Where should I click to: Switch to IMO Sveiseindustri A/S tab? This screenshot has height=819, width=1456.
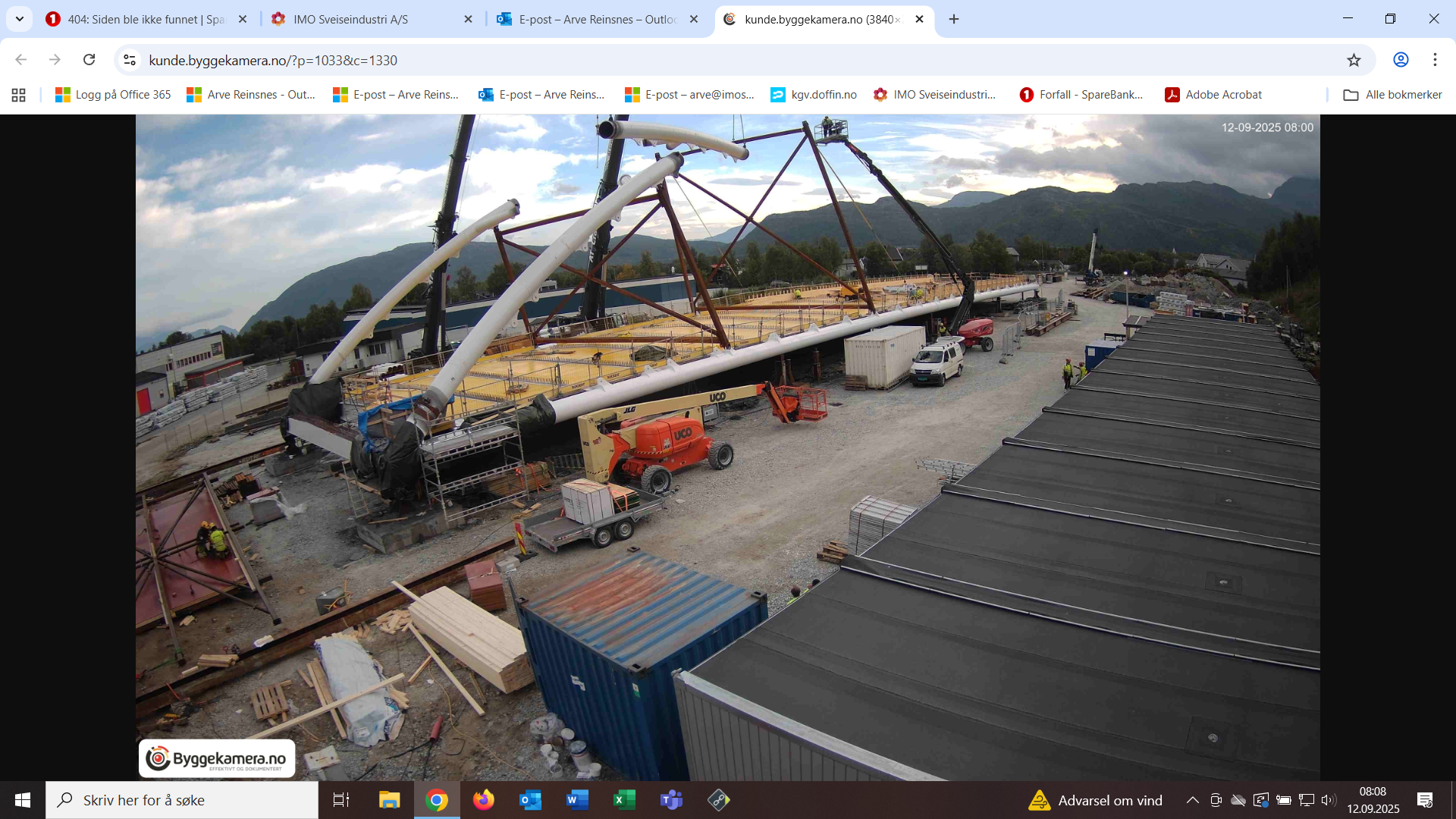pyautogui.click(x=350, y=19)
